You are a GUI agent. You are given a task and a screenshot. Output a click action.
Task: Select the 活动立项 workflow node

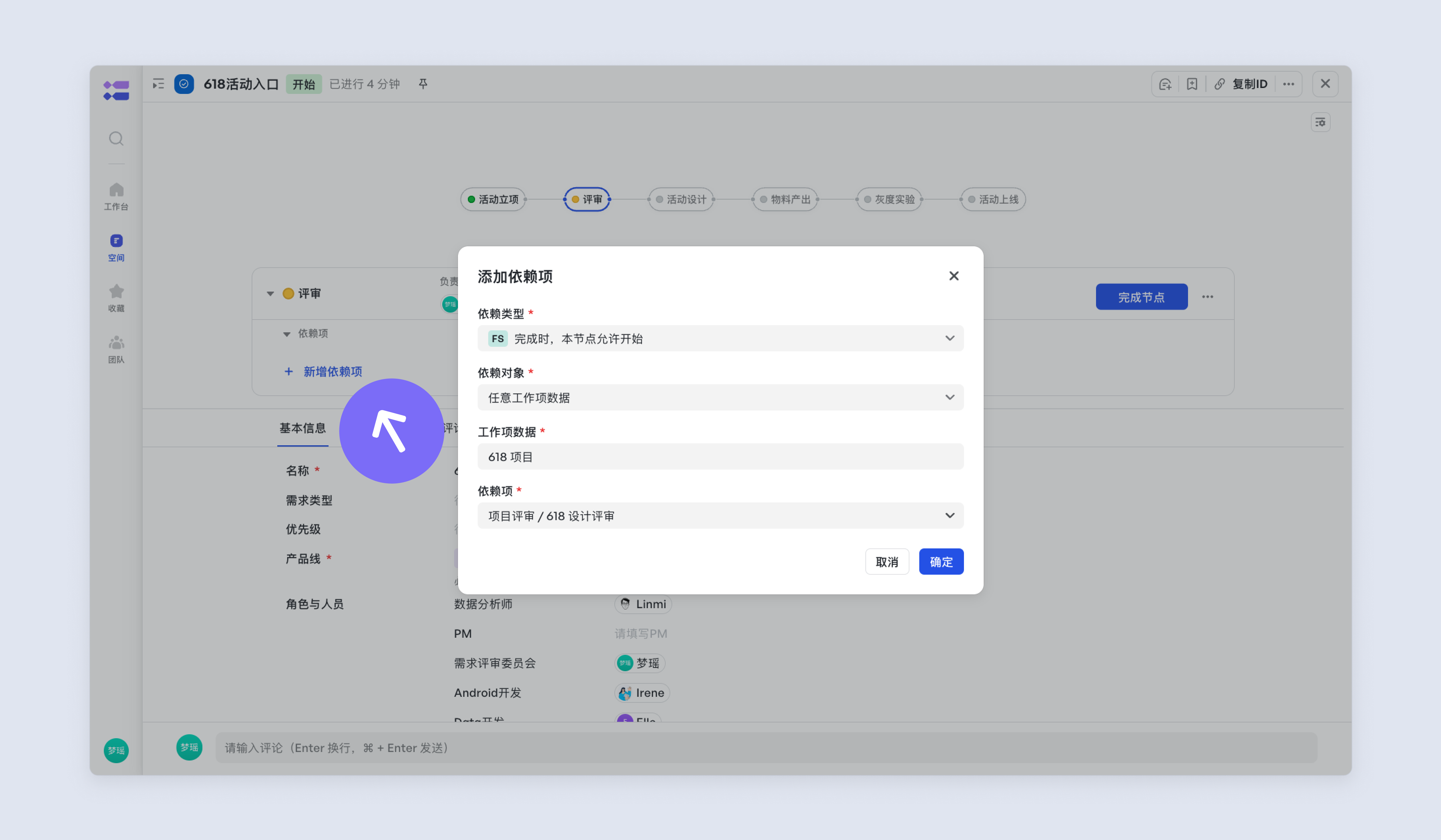(493, 199)
